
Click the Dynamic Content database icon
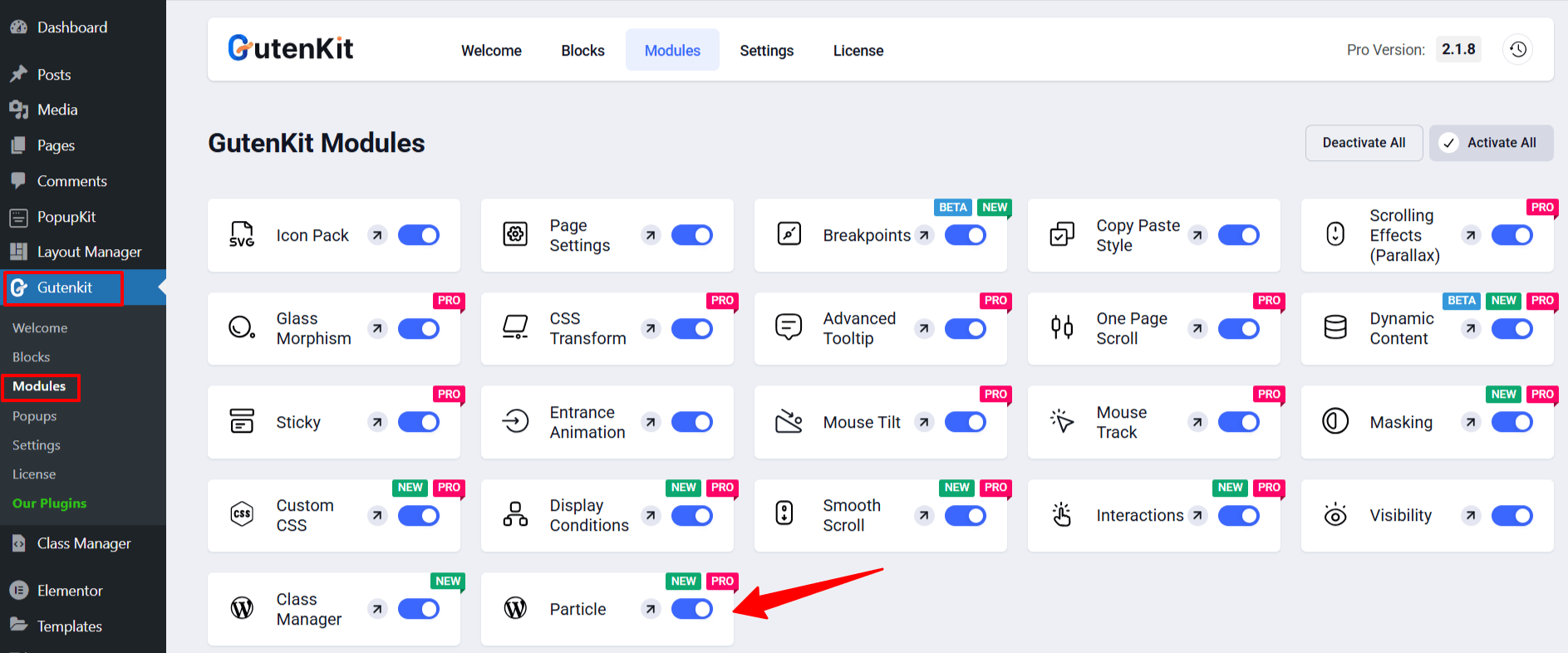pos(1335,328)
